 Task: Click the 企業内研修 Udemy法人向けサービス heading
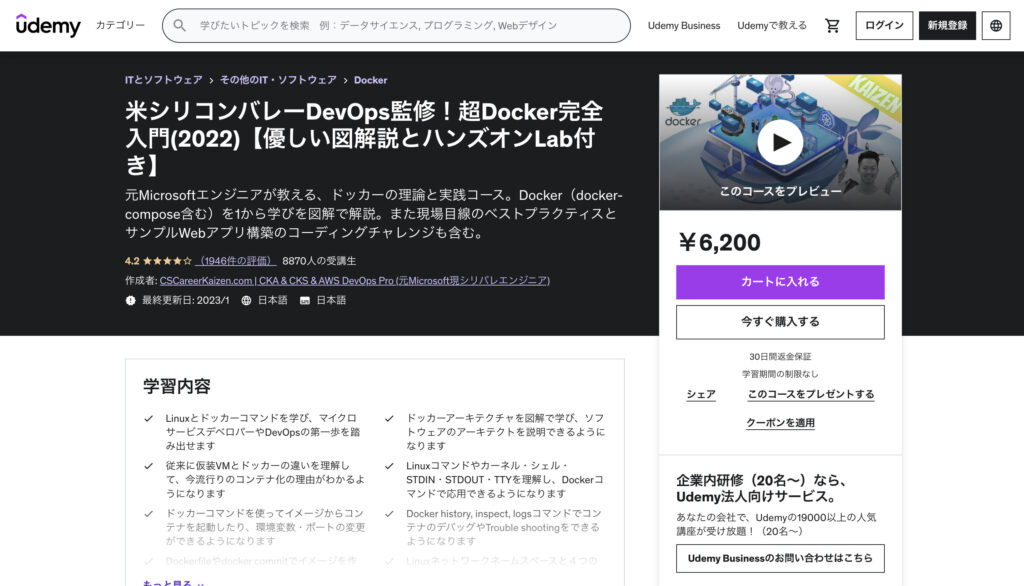(x=761, y=489)
